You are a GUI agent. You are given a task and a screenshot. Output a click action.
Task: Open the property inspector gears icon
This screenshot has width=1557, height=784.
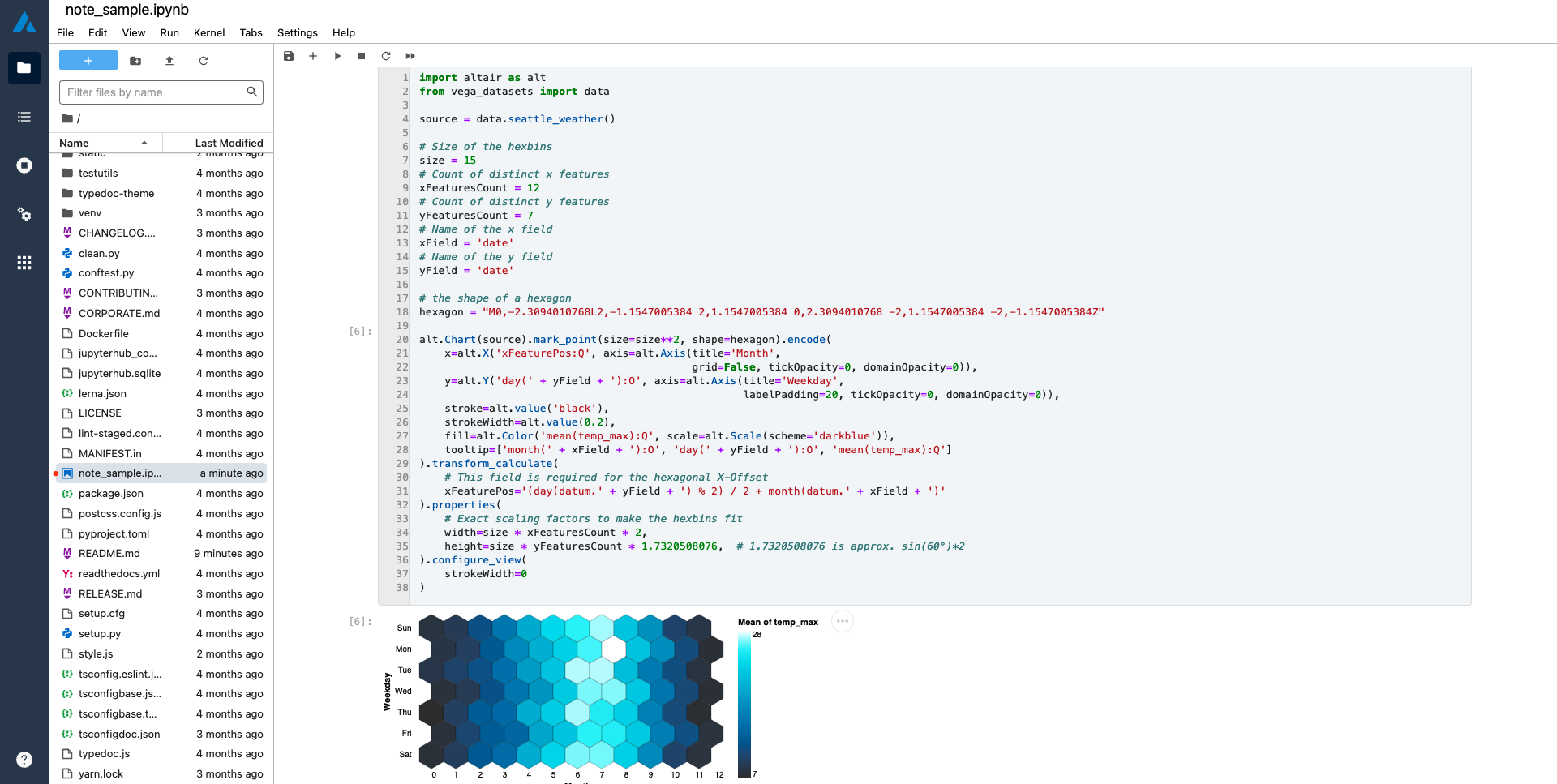(x=24, y=214)
